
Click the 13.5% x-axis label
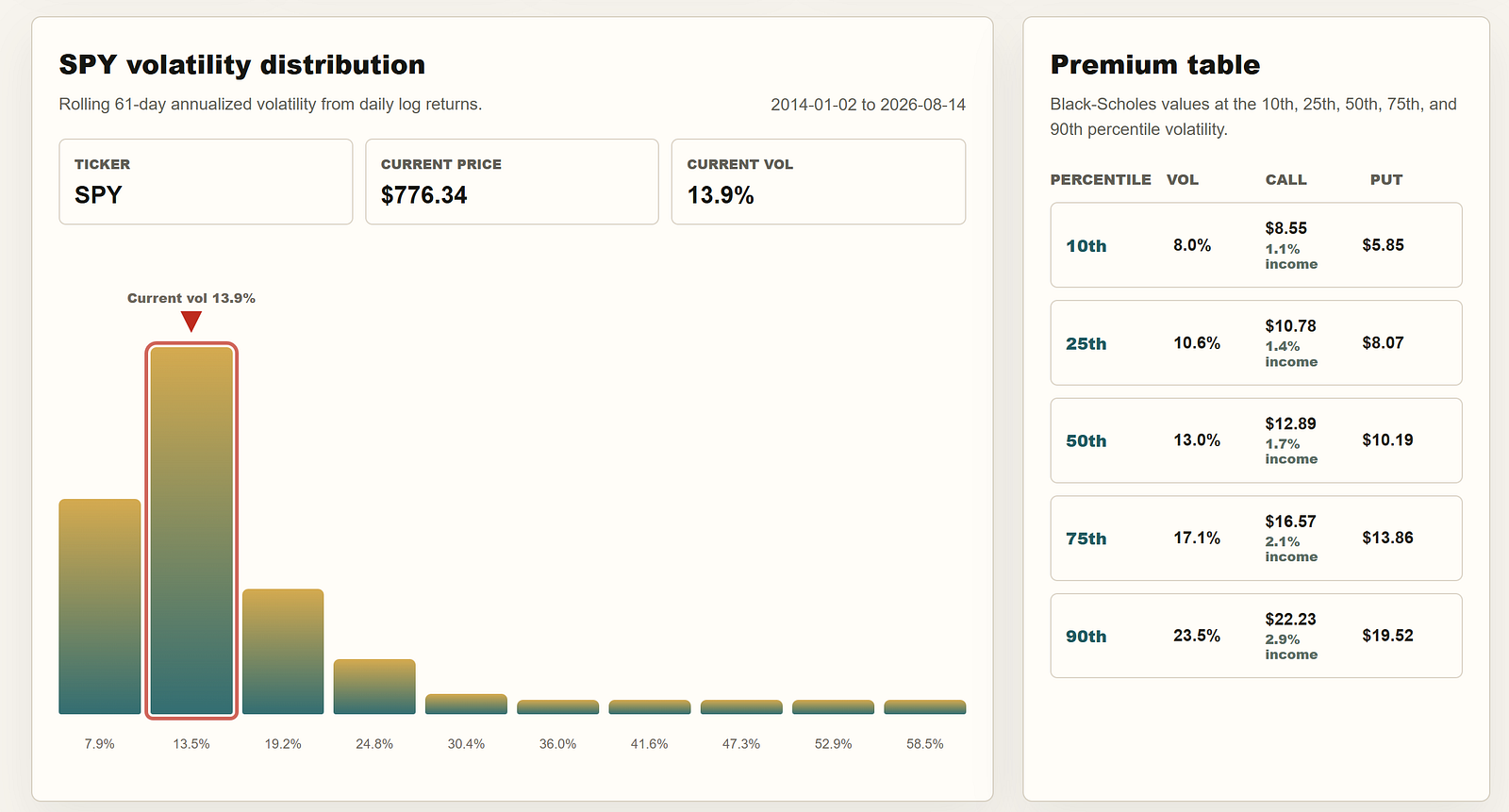pyautogui.click(x=191, y=744)
